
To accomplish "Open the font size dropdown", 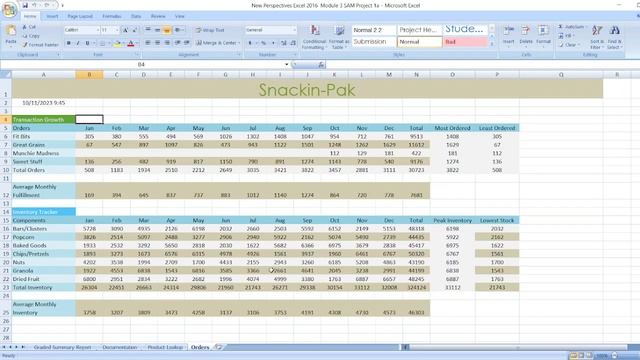I will pyautogui.click(x=116, y=30).
